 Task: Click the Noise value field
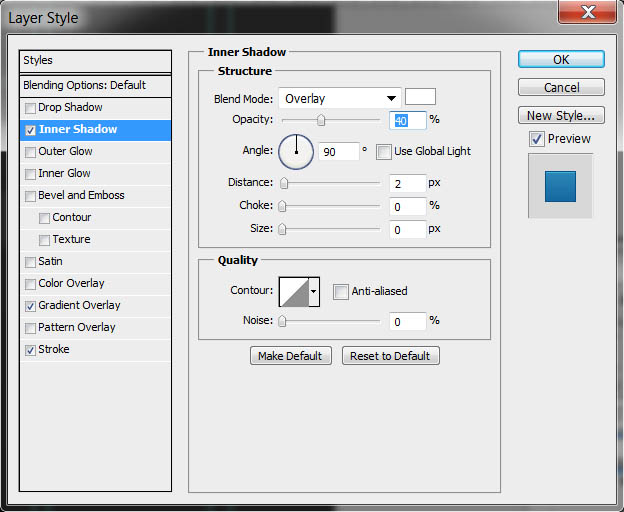point(408,321)
